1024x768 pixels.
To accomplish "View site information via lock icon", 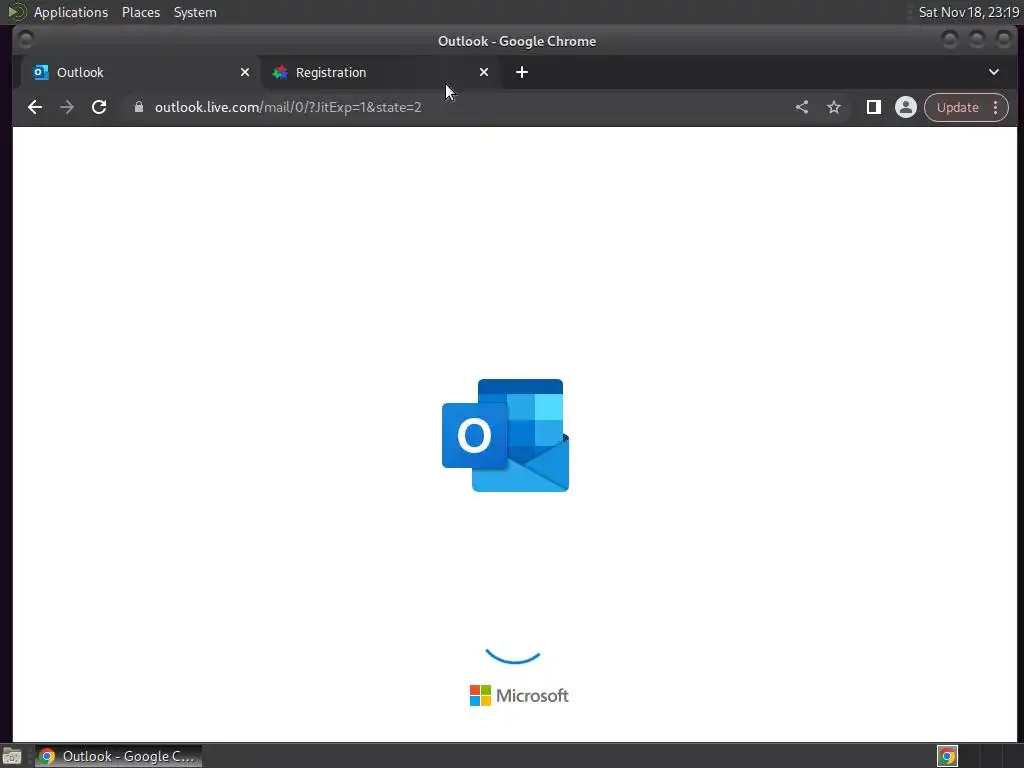I will (x=138, y=107).
